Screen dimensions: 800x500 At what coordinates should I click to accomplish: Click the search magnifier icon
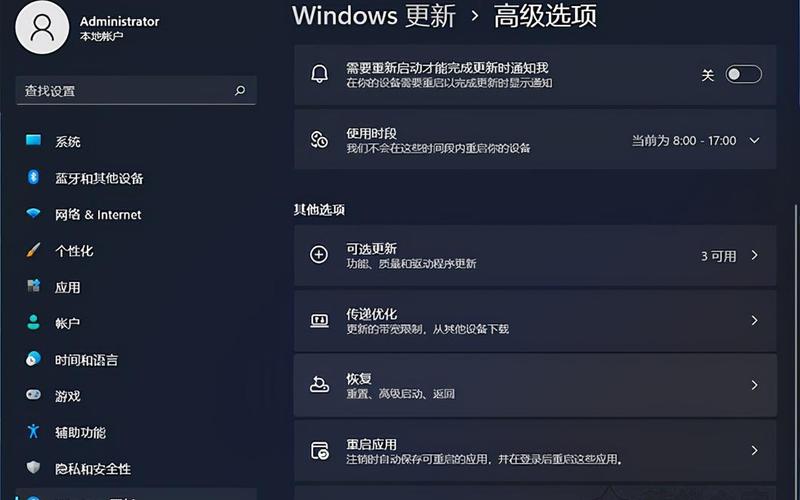point(240,90)
